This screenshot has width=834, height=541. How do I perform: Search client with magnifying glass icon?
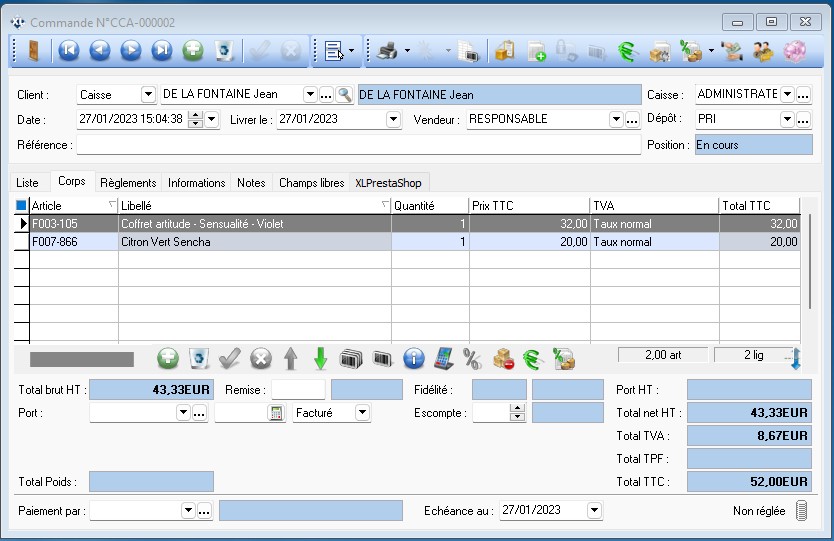coord(344,95)
